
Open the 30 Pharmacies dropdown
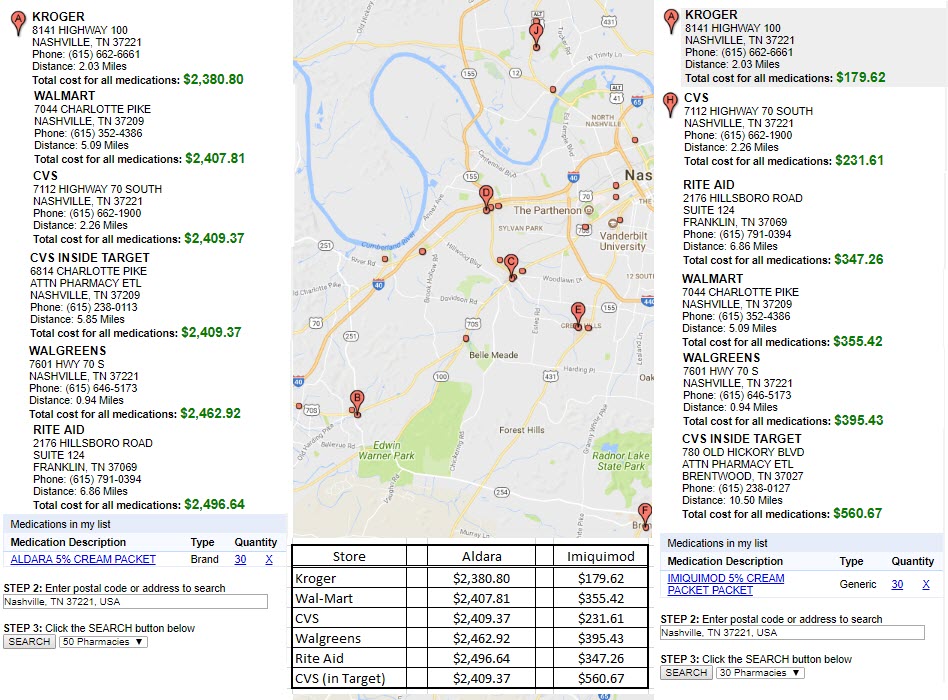tap(760, 672)
